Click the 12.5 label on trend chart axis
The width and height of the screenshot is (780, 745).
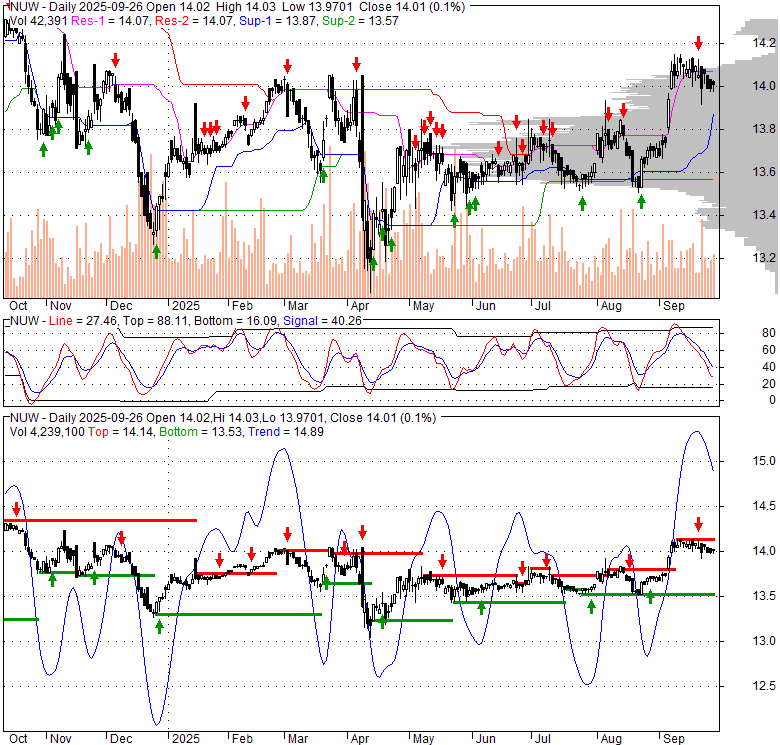764,686
